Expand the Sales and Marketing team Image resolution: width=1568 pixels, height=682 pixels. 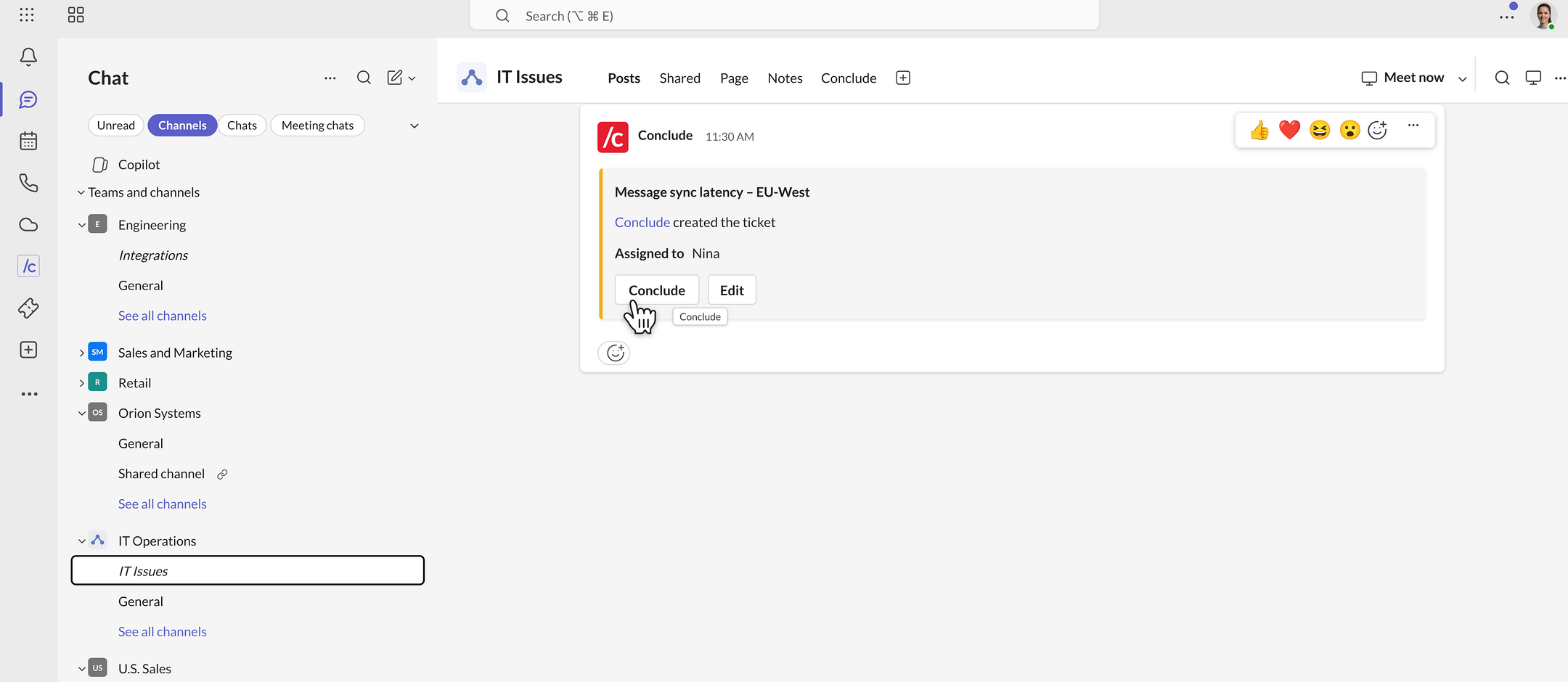[x=82, y=353]
